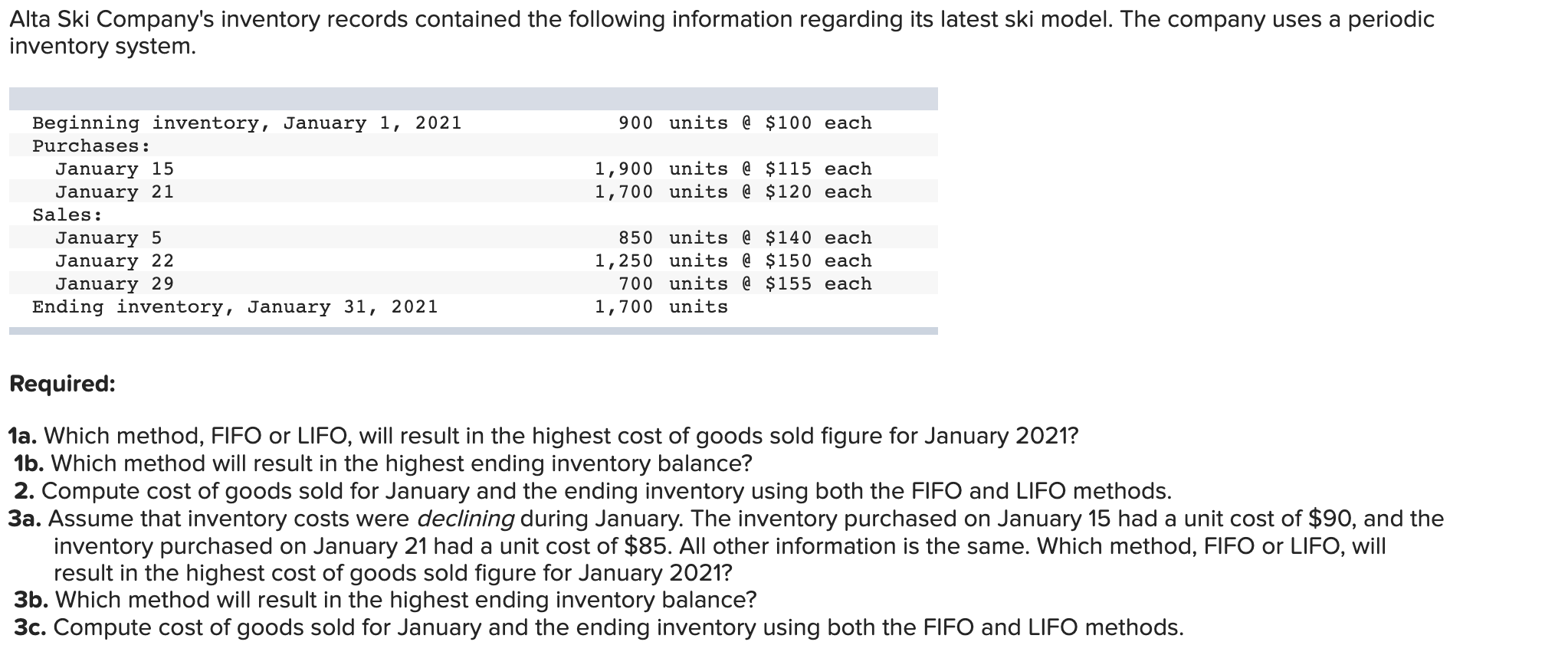Screen dimensions: 1568x668
Task: Select the January 22 sales row
Action: pos(473,260)
